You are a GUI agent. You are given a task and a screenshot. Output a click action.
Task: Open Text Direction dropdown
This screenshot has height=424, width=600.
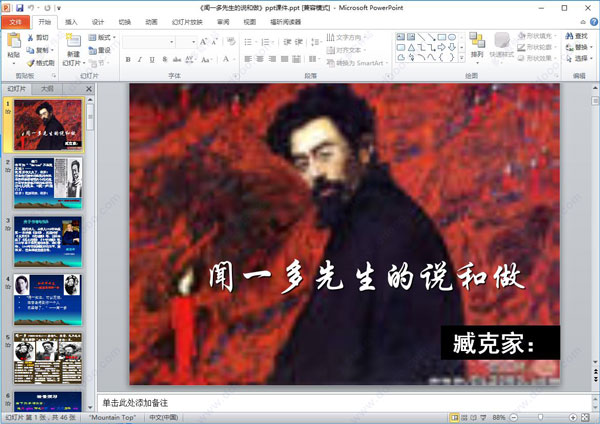click(x=346, y=37)
